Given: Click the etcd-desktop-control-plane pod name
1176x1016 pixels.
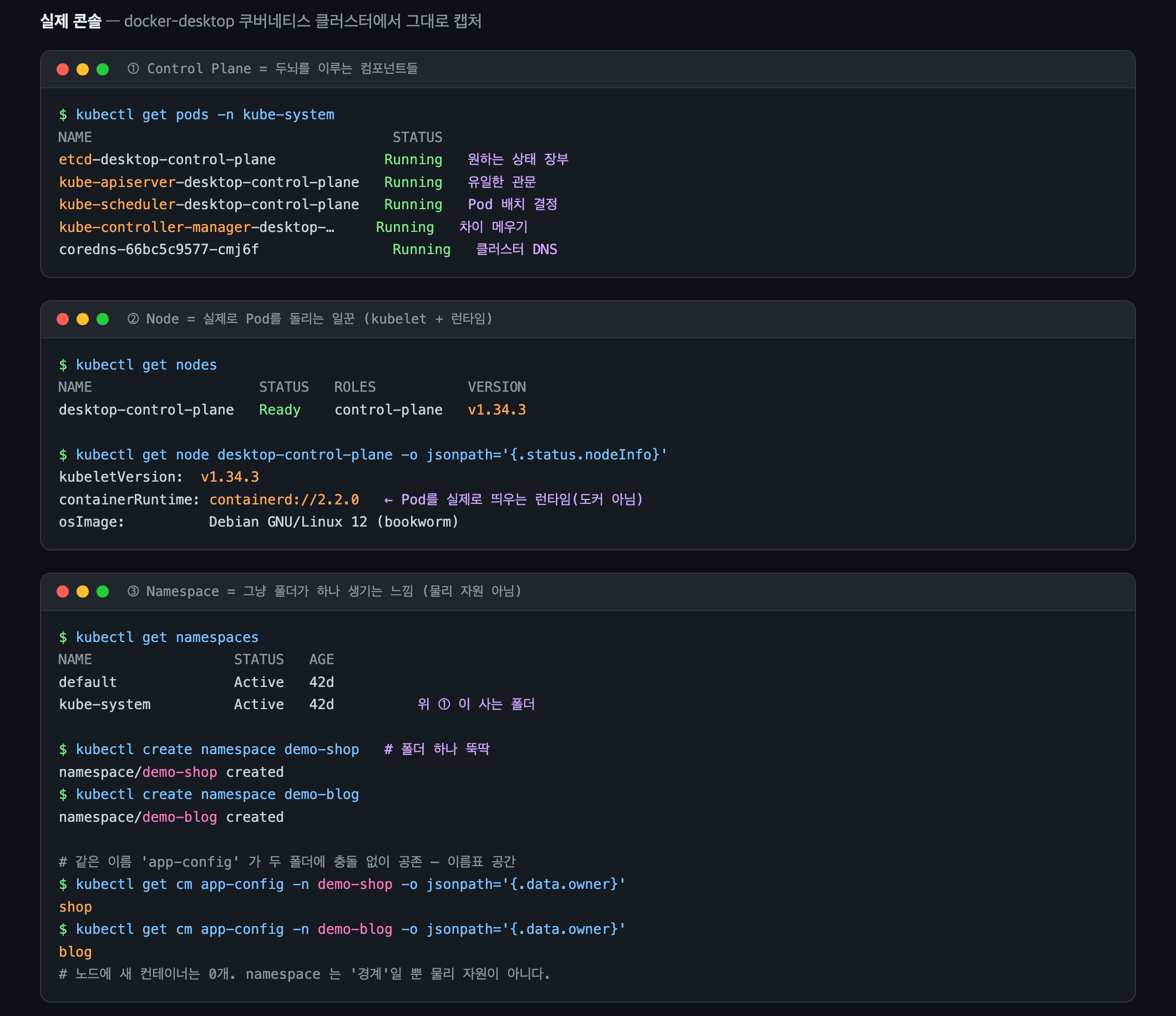Looking at the screenshot, I should (x=168, y=159).
